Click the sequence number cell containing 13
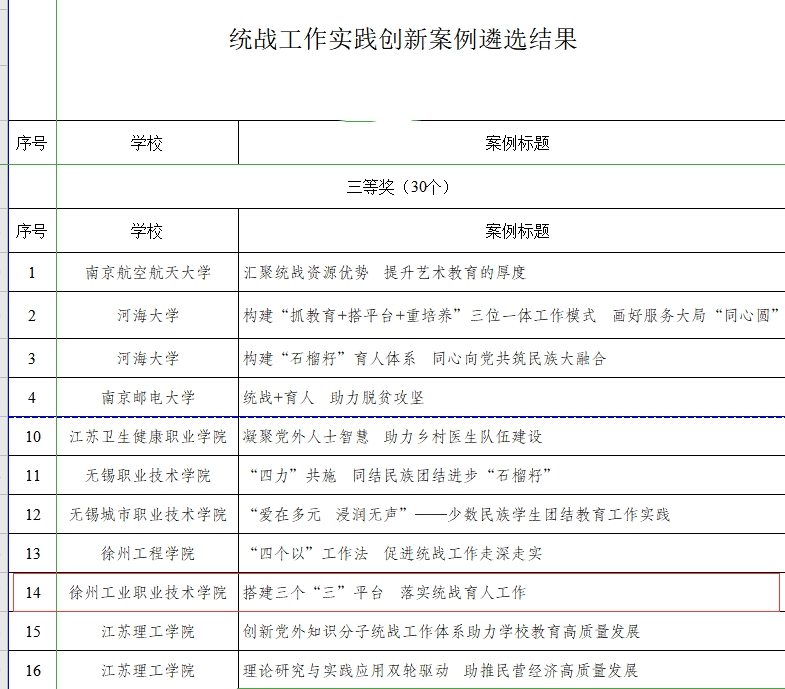The width and height of the screenshot is (785, 689). tap(32, 553)
